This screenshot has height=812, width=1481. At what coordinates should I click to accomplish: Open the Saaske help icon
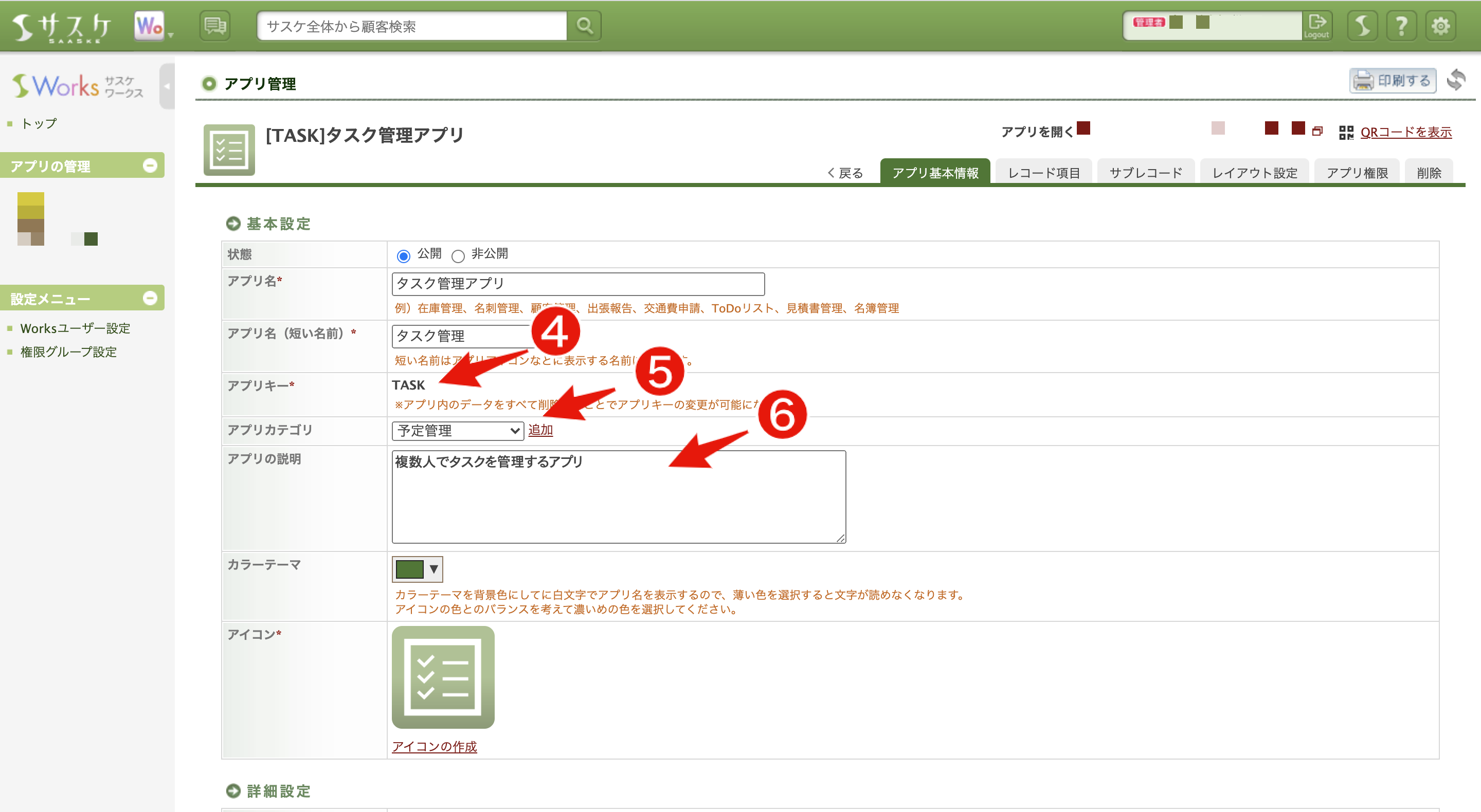pos(1402,25)
